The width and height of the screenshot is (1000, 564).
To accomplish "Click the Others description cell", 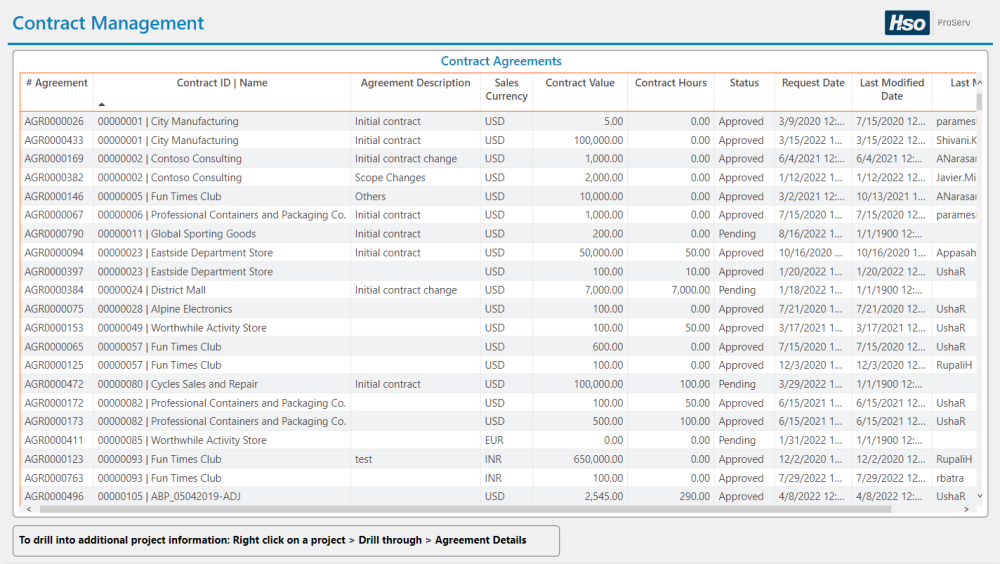I will tap(371, 197).
